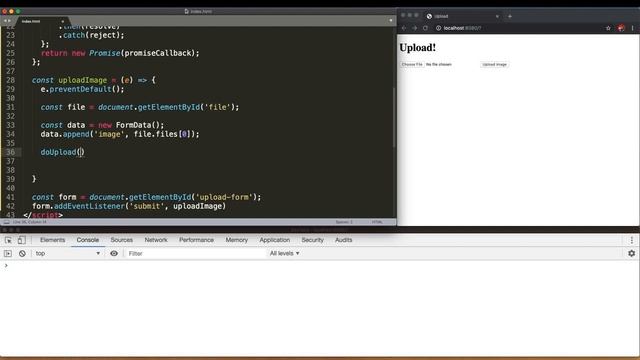The height and width of the screenshot is (360, 640).
Task: Create live expression with the eye icon
Action: pyautogui.click(x=114, y=253)
